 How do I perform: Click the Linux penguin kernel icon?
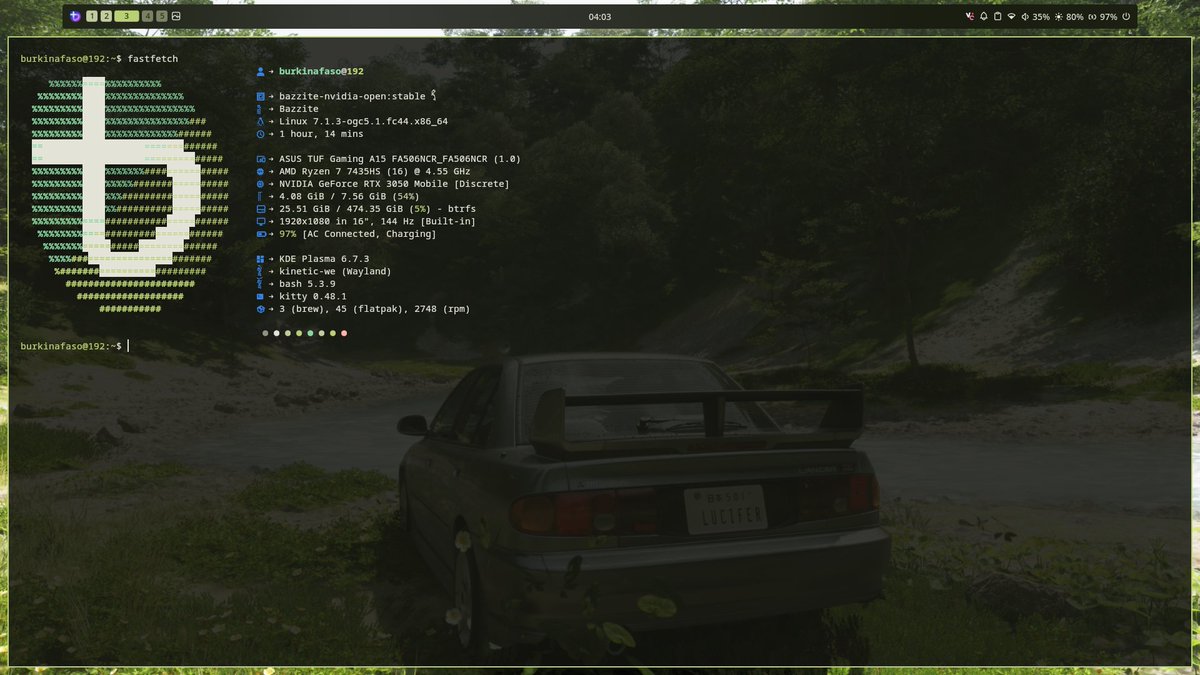tap(260, 121)
